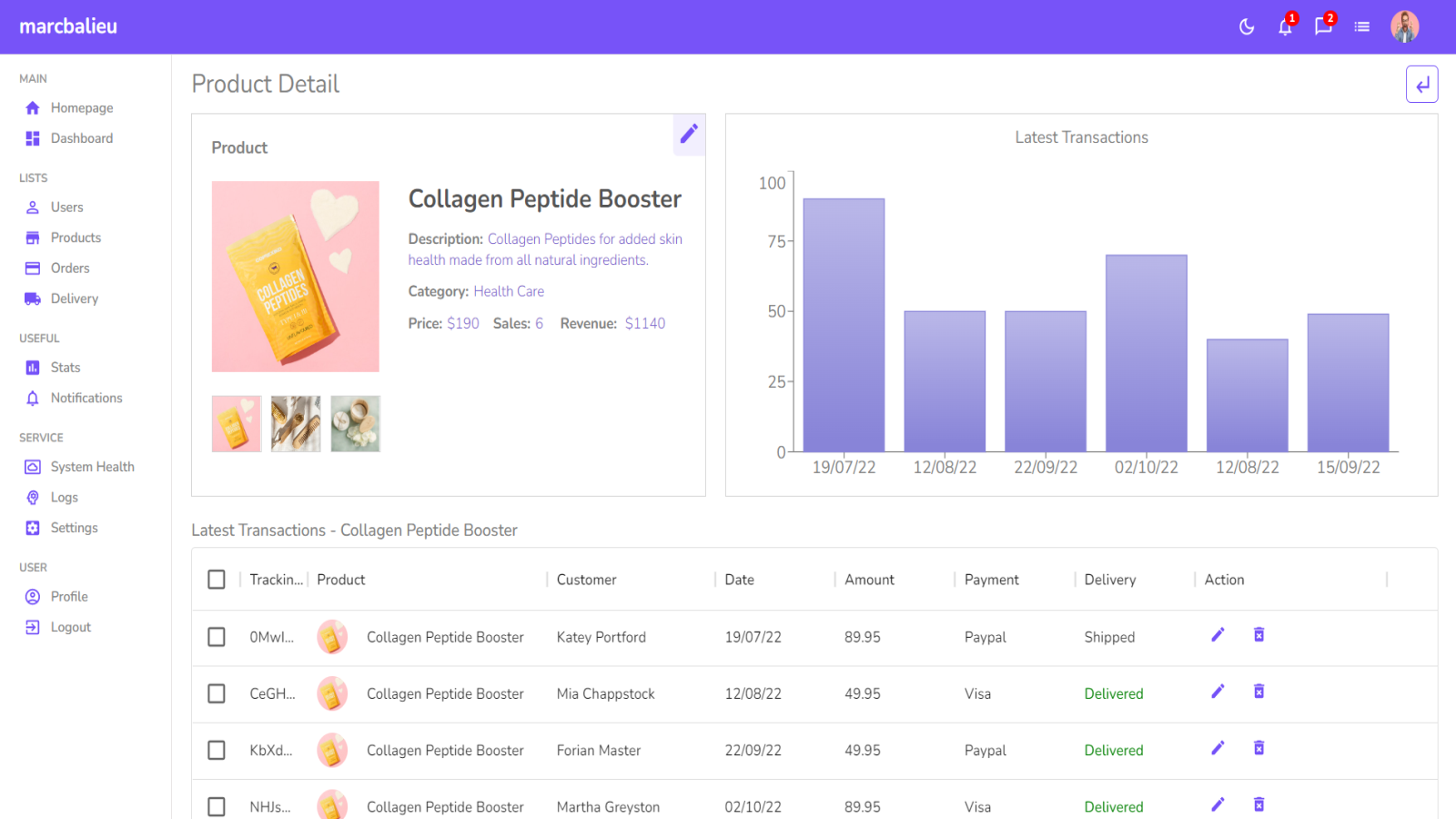This screenshot has width=1456, height=819.
Task: Click the purple pencil to edit product
Action: tap(689, 134)
